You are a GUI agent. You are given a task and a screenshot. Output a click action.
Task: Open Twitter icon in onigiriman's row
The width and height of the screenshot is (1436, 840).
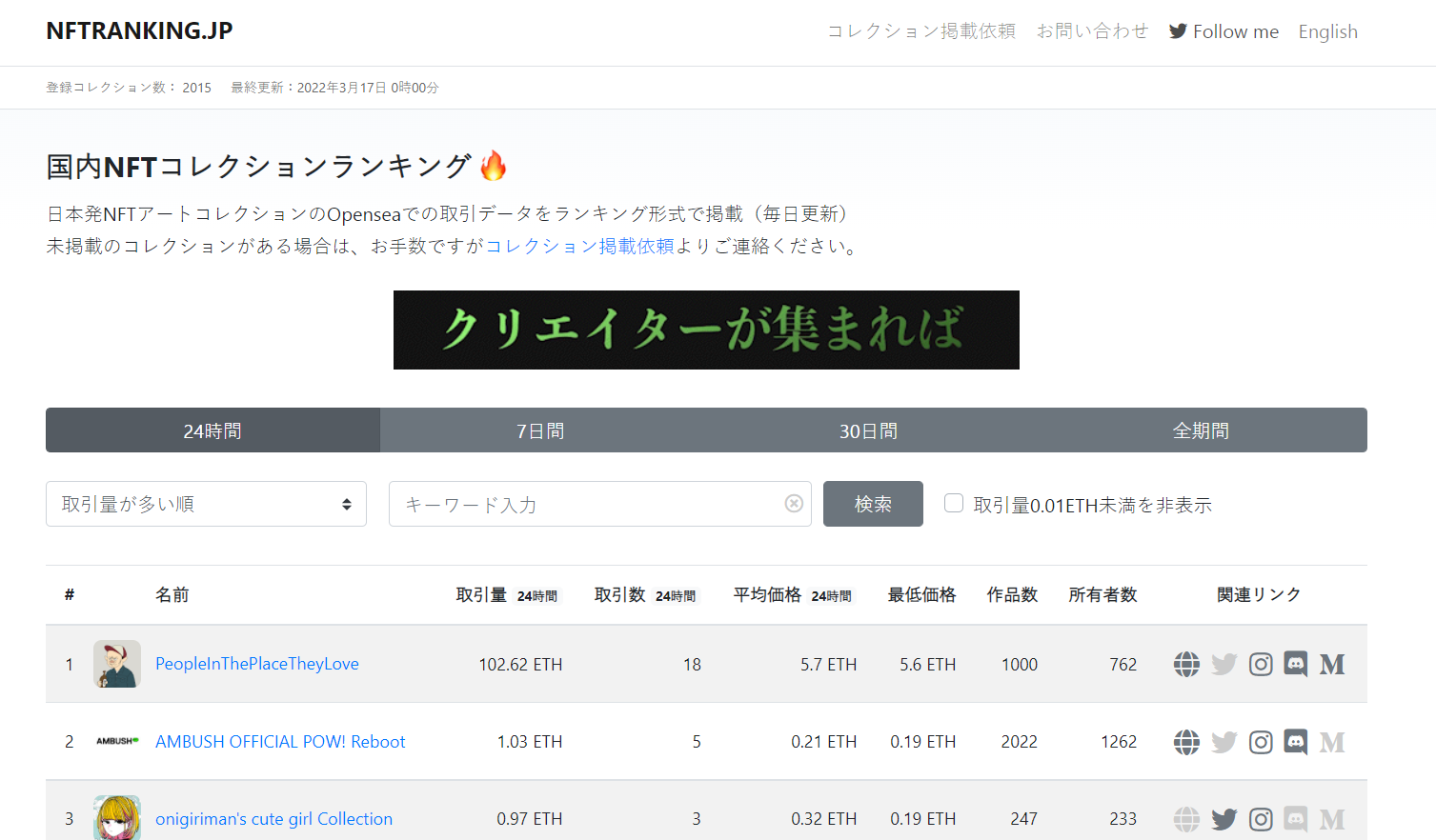click(x=1224, y=819)
